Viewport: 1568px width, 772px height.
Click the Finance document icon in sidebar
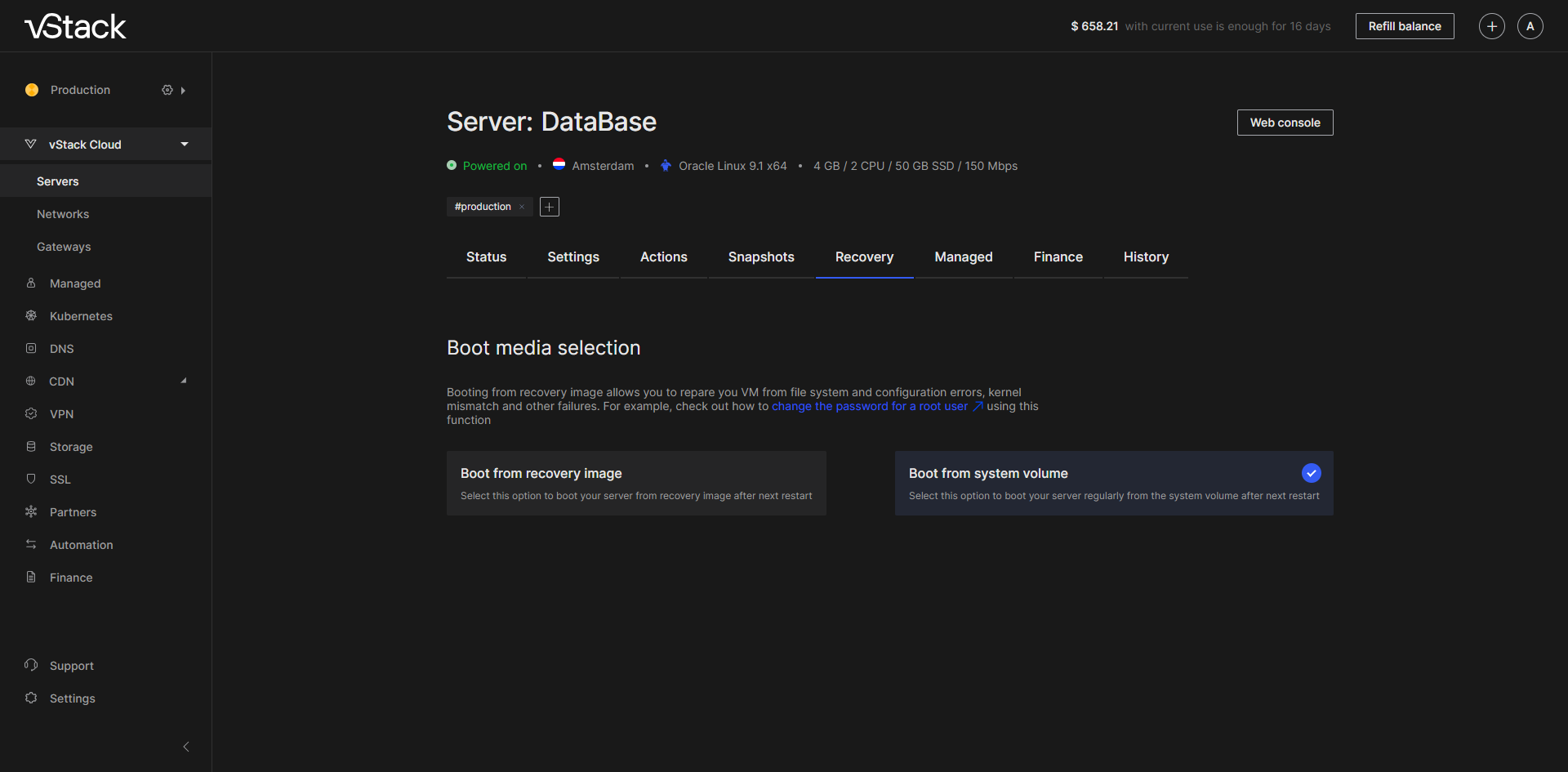(x=31, y=577)
